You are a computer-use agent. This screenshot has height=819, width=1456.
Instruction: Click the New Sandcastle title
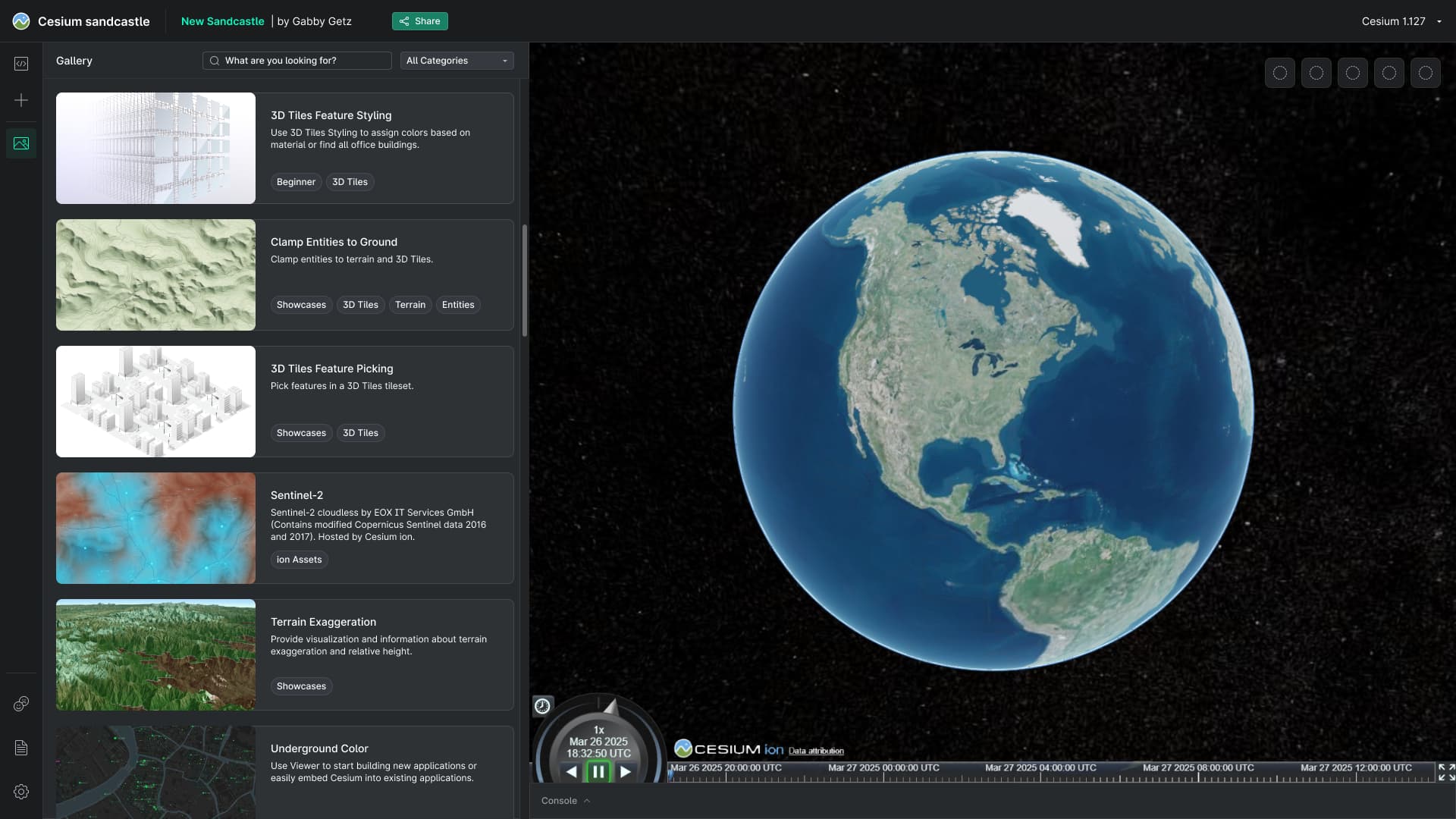222,21
